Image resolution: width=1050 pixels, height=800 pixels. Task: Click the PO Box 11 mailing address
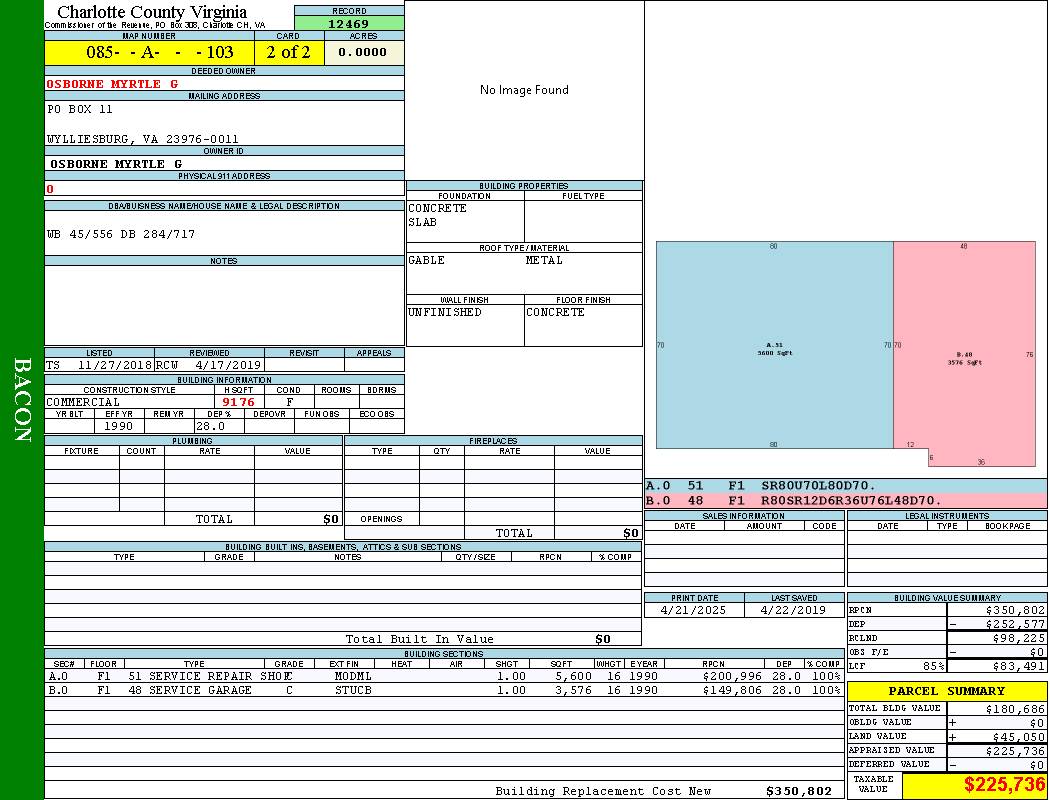pyautogui.click(x=80, y=109)
